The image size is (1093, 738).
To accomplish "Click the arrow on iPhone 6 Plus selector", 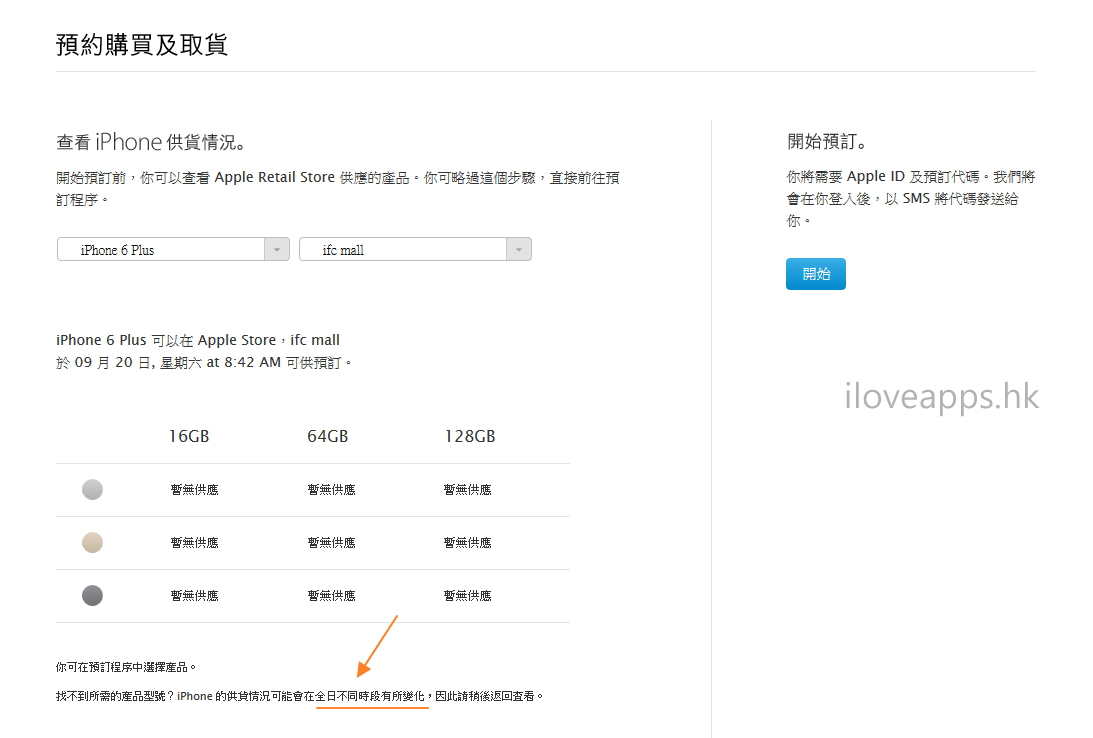I will click(277, 249).
